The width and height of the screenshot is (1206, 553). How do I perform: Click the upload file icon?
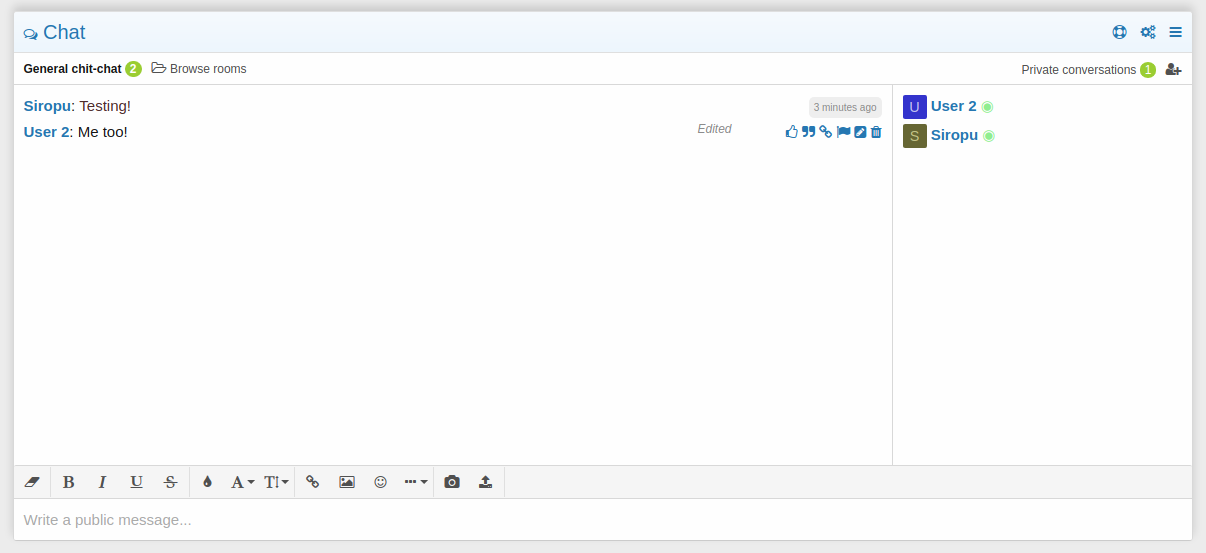point(485,482)
